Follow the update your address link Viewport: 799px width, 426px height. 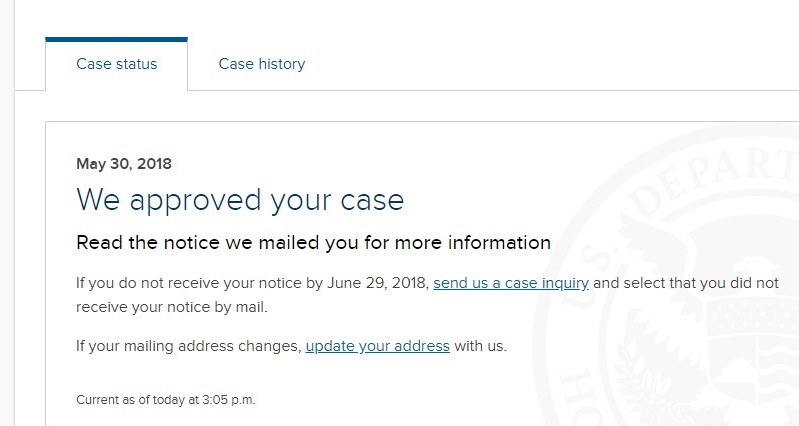(378, 347)
